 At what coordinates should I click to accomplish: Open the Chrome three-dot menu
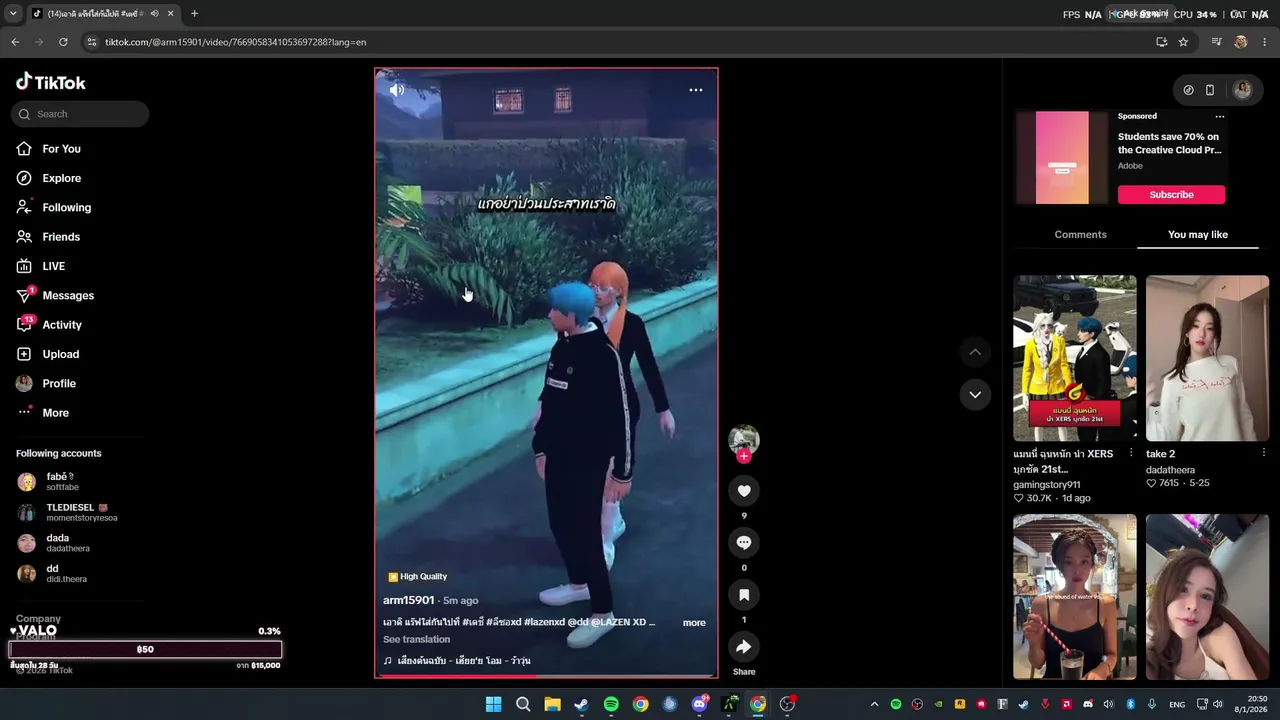click(1265, 42)
